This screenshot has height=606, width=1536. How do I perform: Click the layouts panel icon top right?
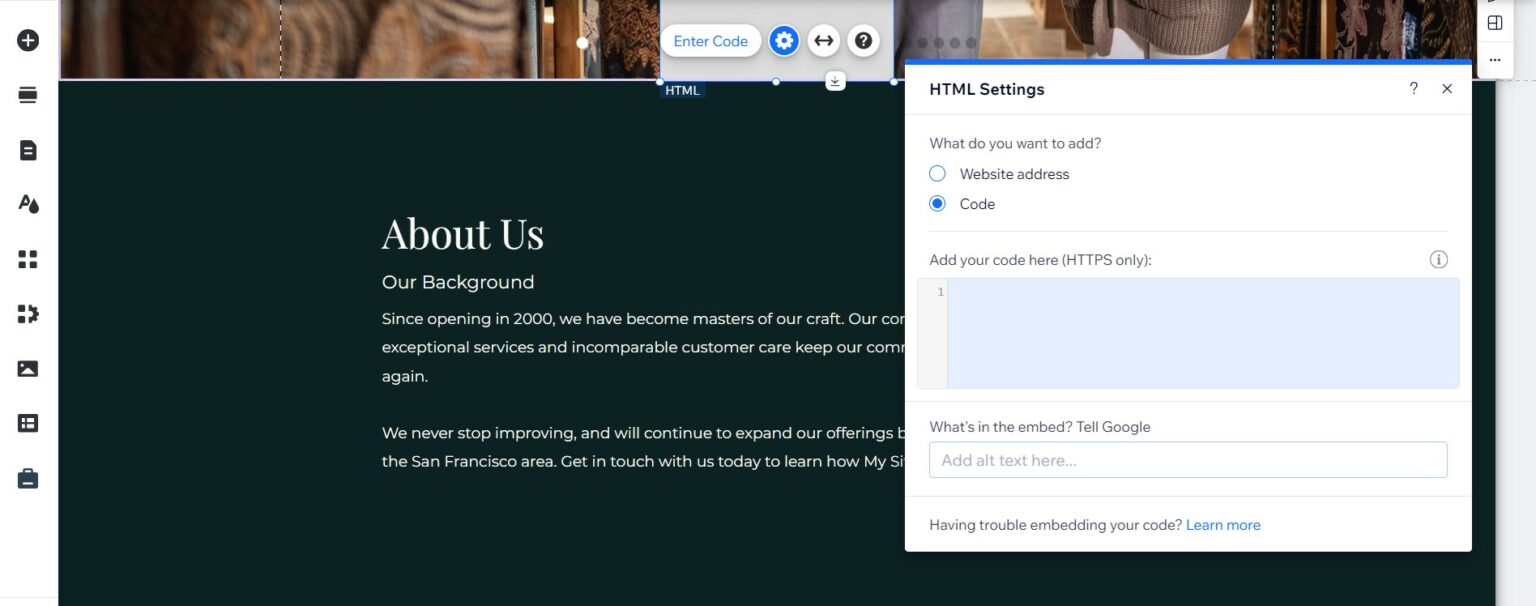pyautogui.click(x=1495, y=22)
